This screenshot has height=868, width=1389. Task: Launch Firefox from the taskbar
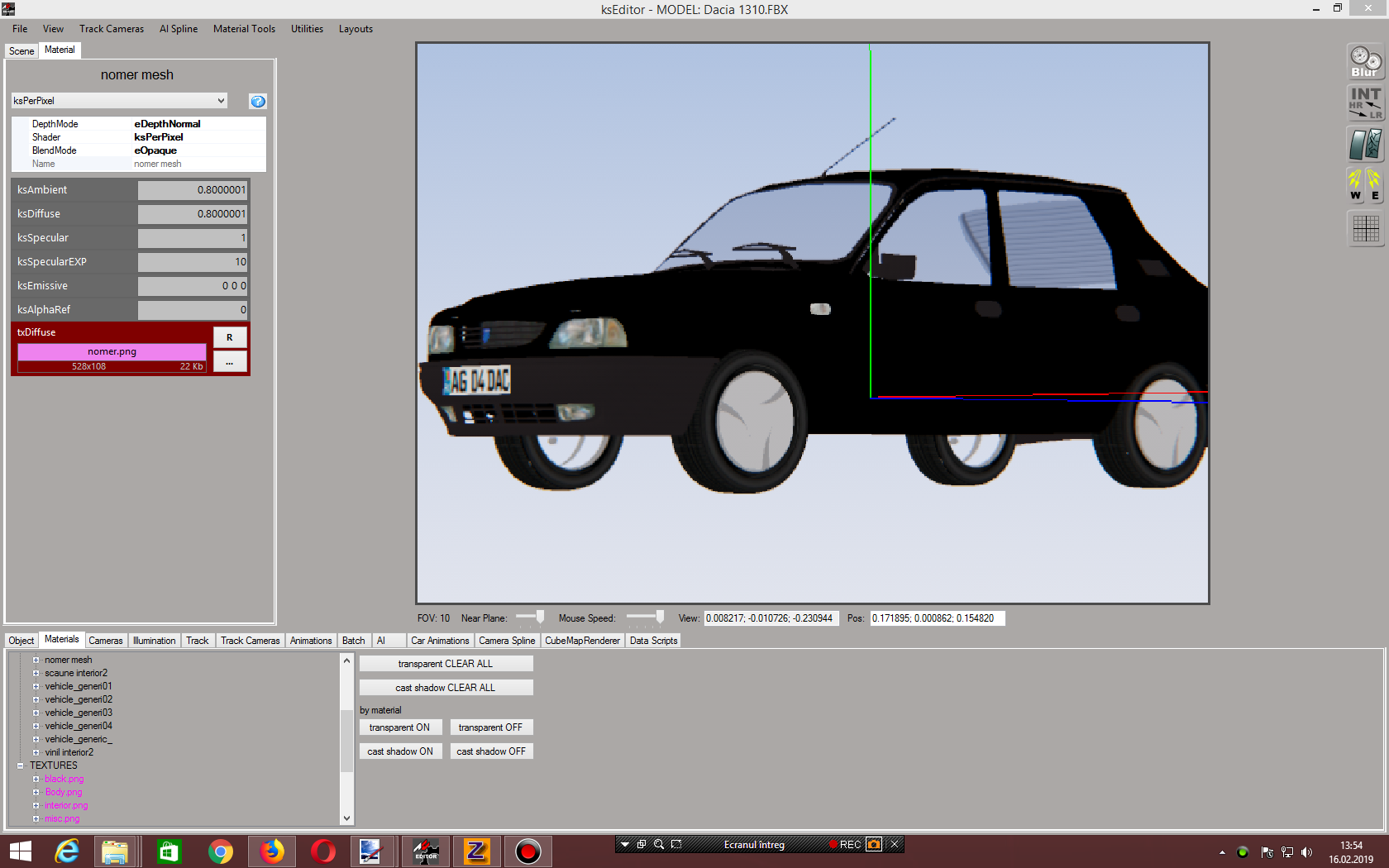271,851
